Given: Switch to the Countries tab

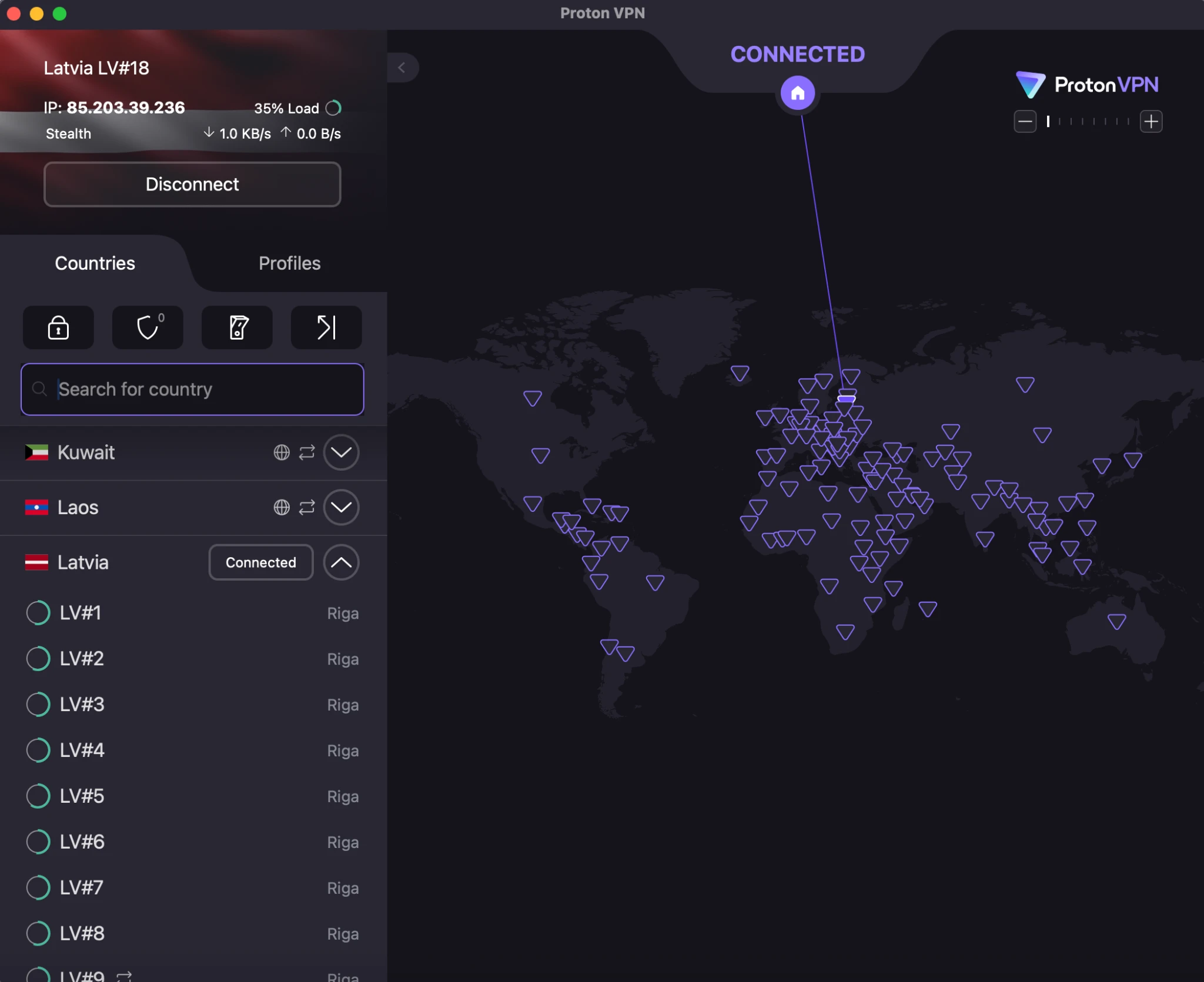Looking at the screenshot, I should (x=95, y=263).
